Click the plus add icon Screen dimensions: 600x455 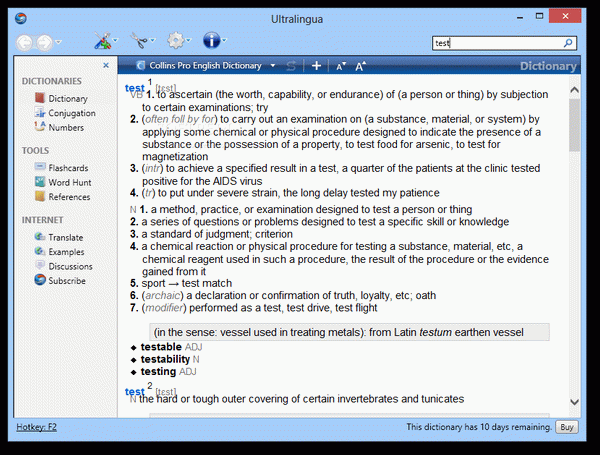click(316, 66)
